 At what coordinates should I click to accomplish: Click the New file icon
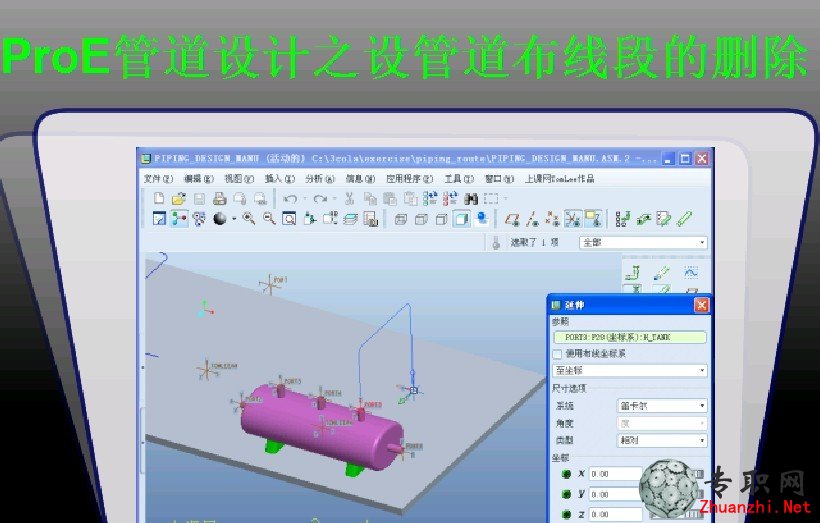coord(159,199)
